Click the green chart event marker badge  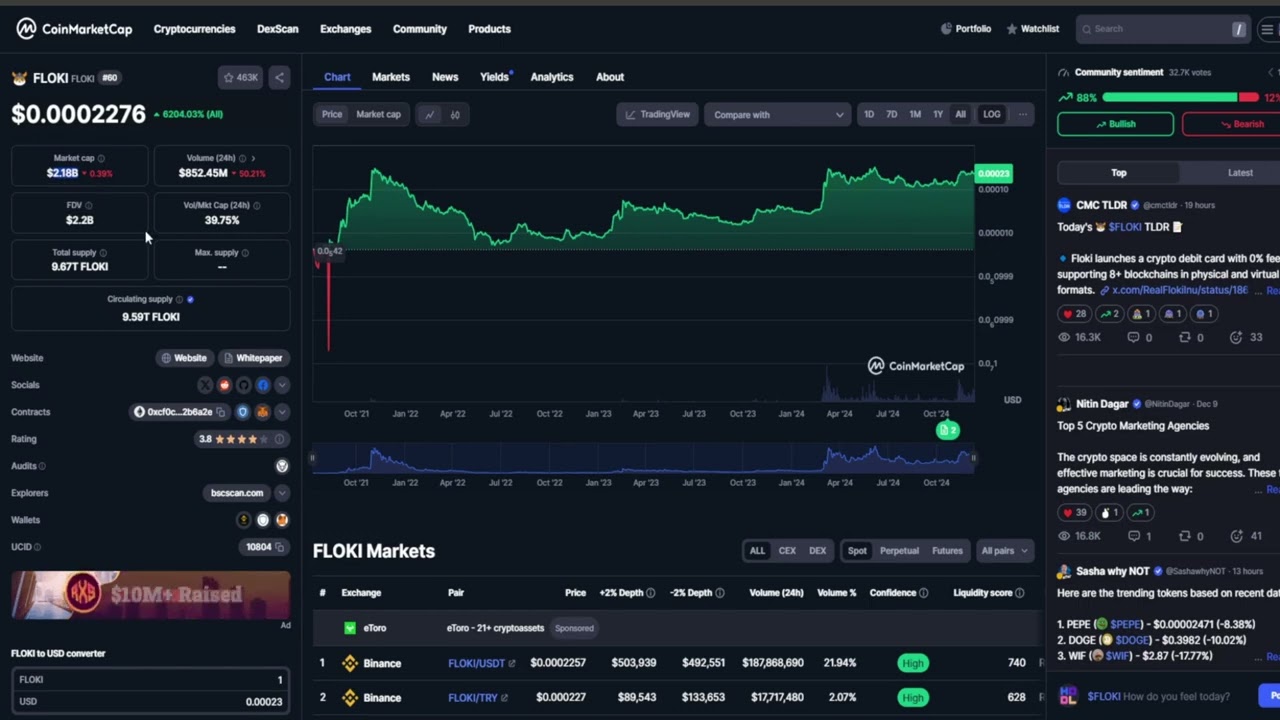947,430
